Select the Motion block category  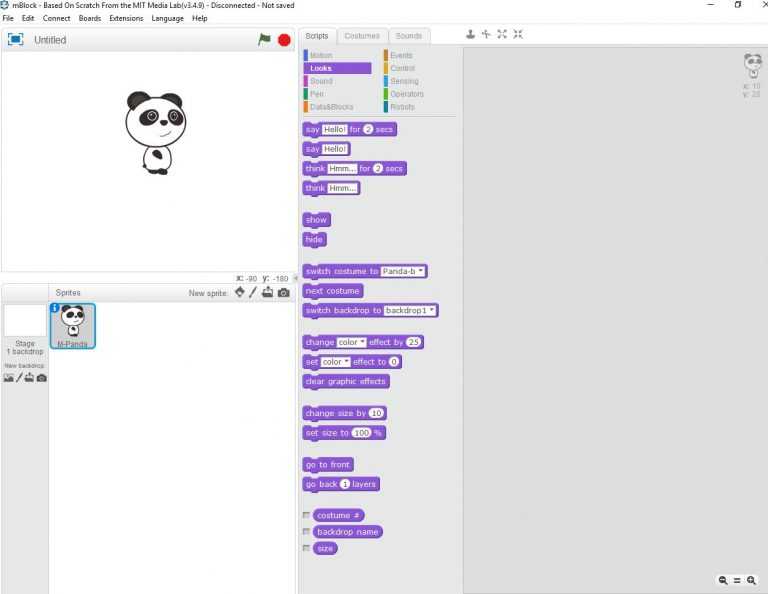click(321, 56)
